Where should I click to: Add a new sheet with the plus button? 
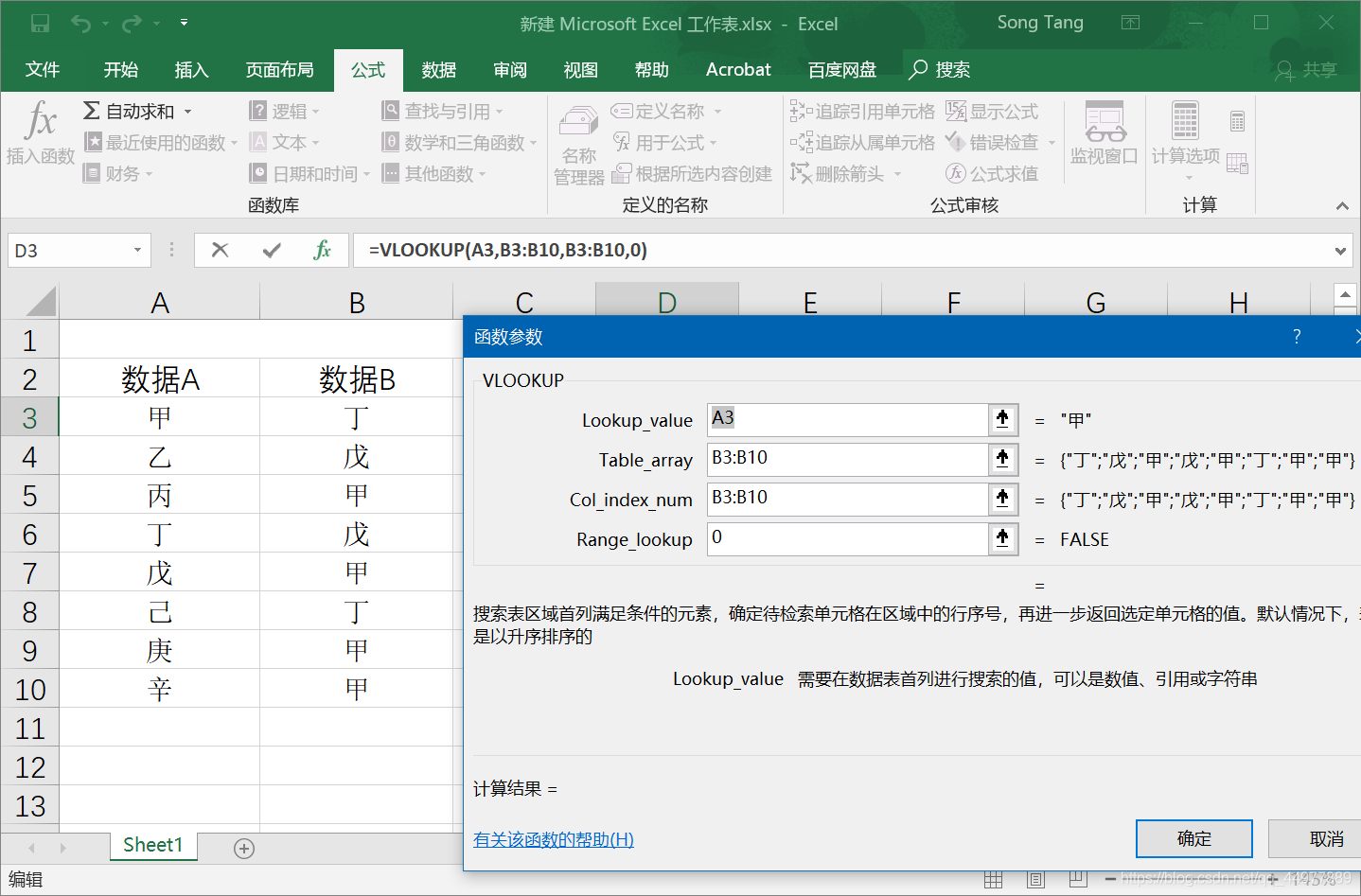(244, 849)
